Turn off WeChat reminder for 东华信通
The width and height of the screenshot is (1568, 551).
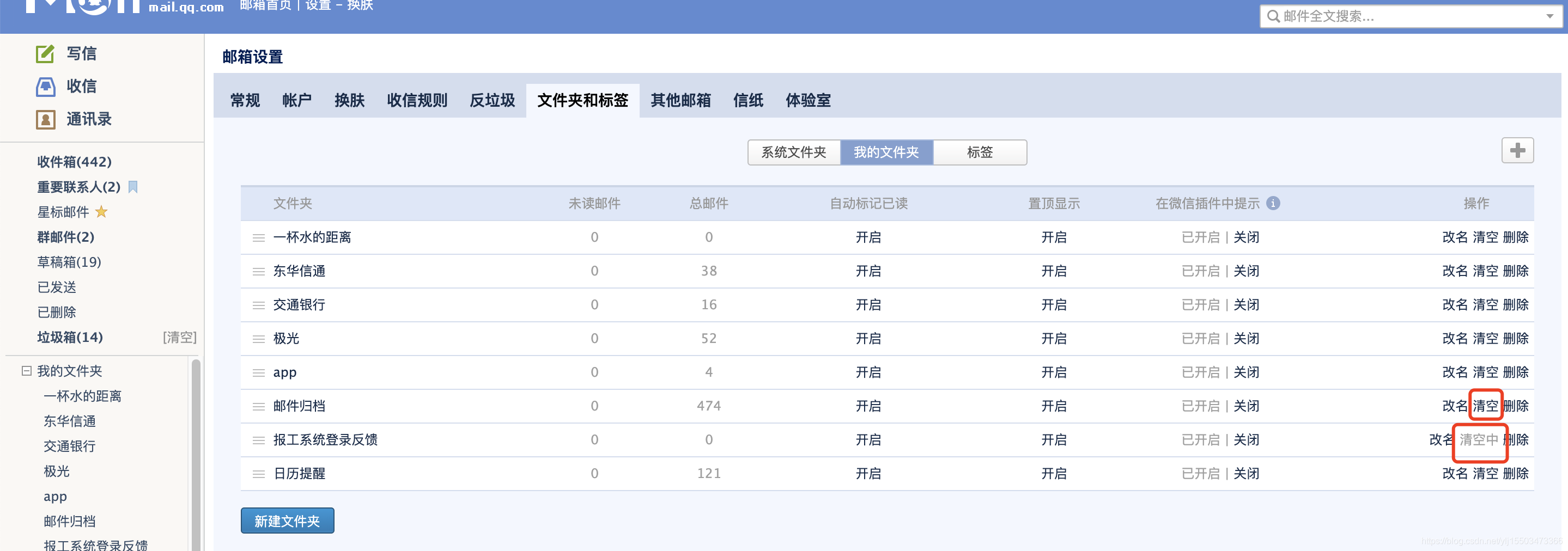pyautogui.click(x=1246, y=271)
